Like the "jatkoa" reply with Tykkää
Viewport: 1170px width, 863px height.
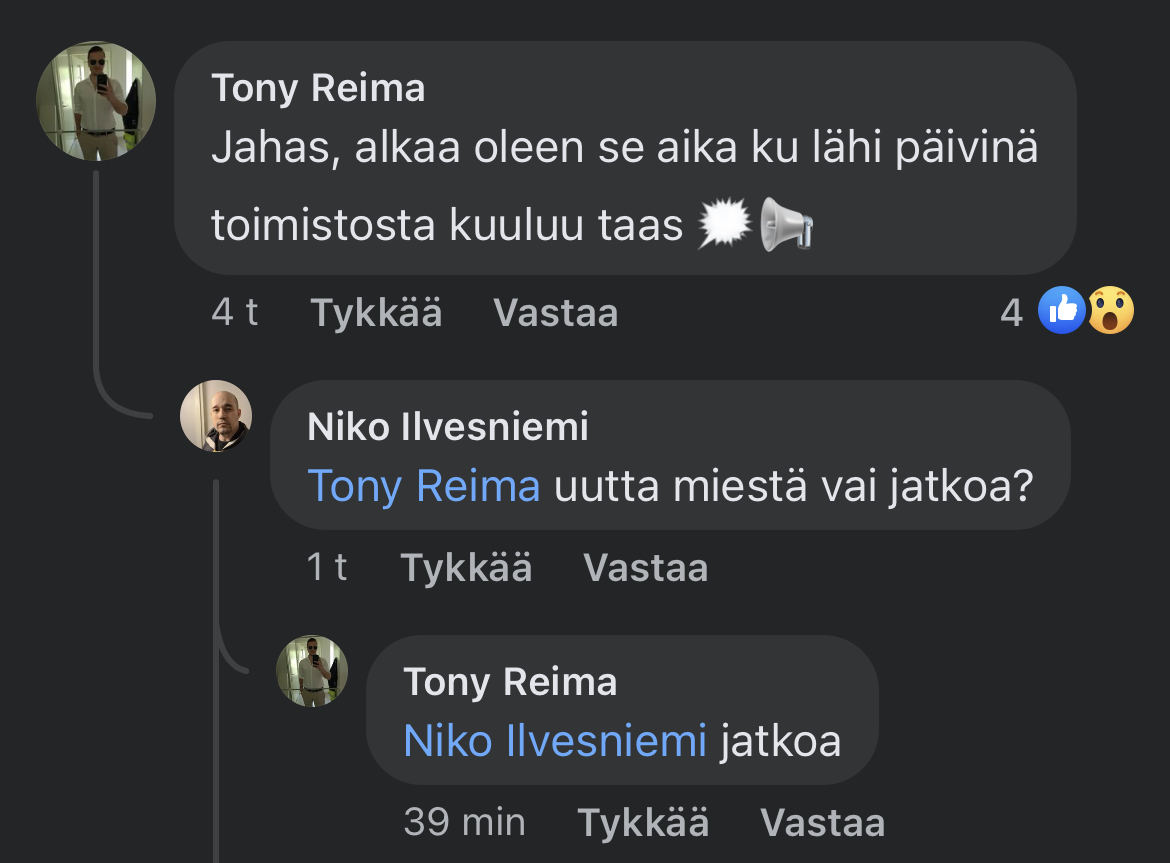coord(644,823)
